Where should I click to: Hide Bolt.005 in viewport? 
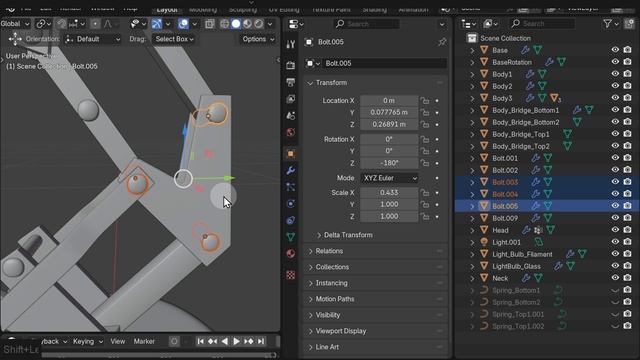coord(615,206)
